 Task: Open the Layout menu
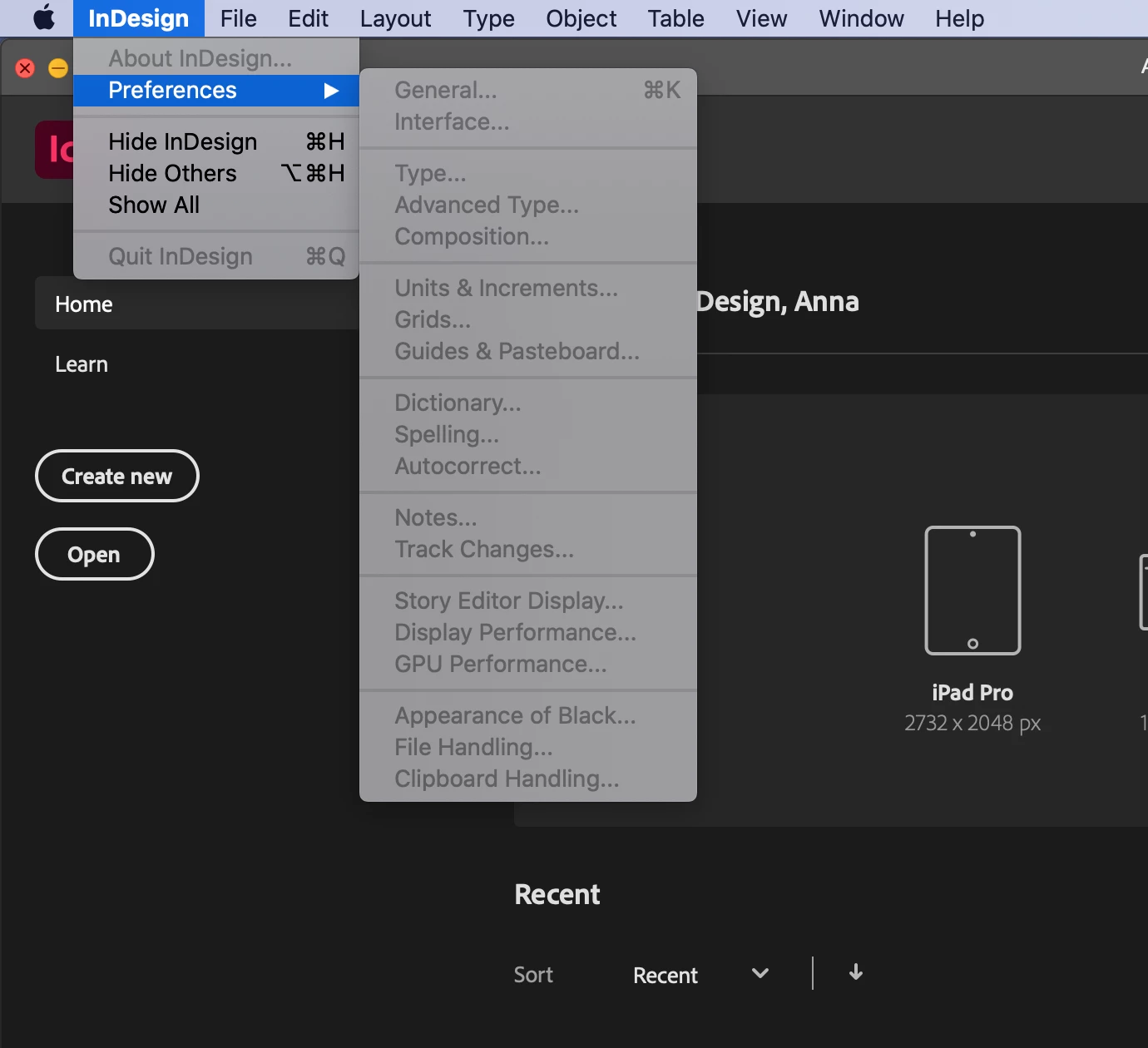(x=395, y=18)
